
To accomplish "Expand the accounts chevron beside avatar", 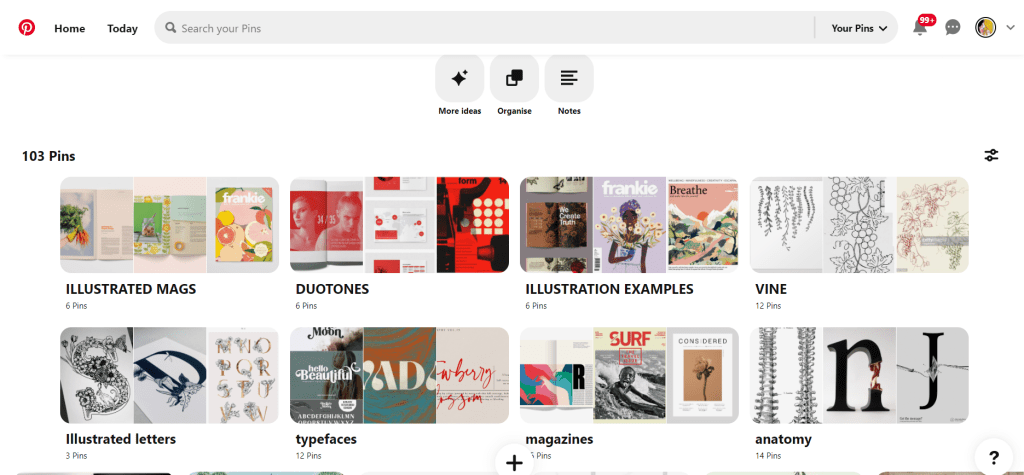I will point(1009,28).
